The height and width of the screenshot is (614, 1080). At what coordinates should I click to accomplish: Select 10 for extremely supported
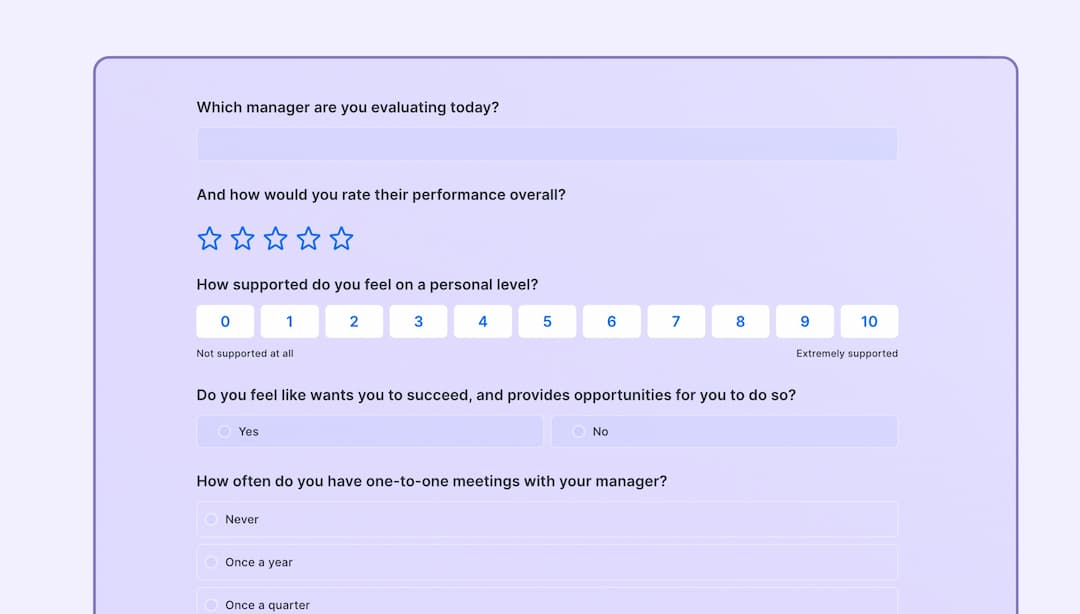[869, 321]
